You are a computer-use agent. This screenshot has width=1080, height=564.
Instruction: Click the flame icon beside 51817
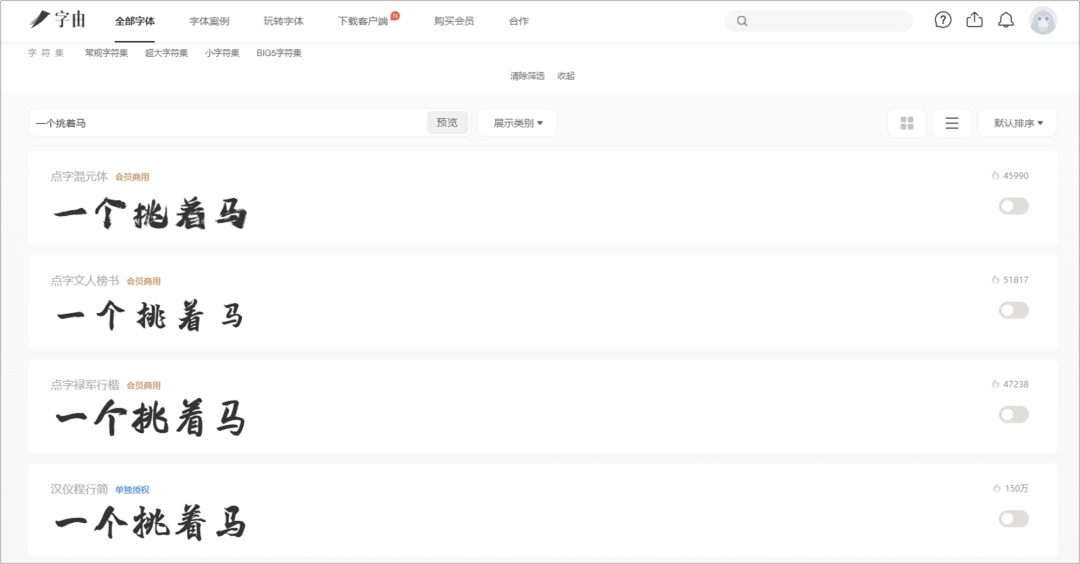pos(995,280)
